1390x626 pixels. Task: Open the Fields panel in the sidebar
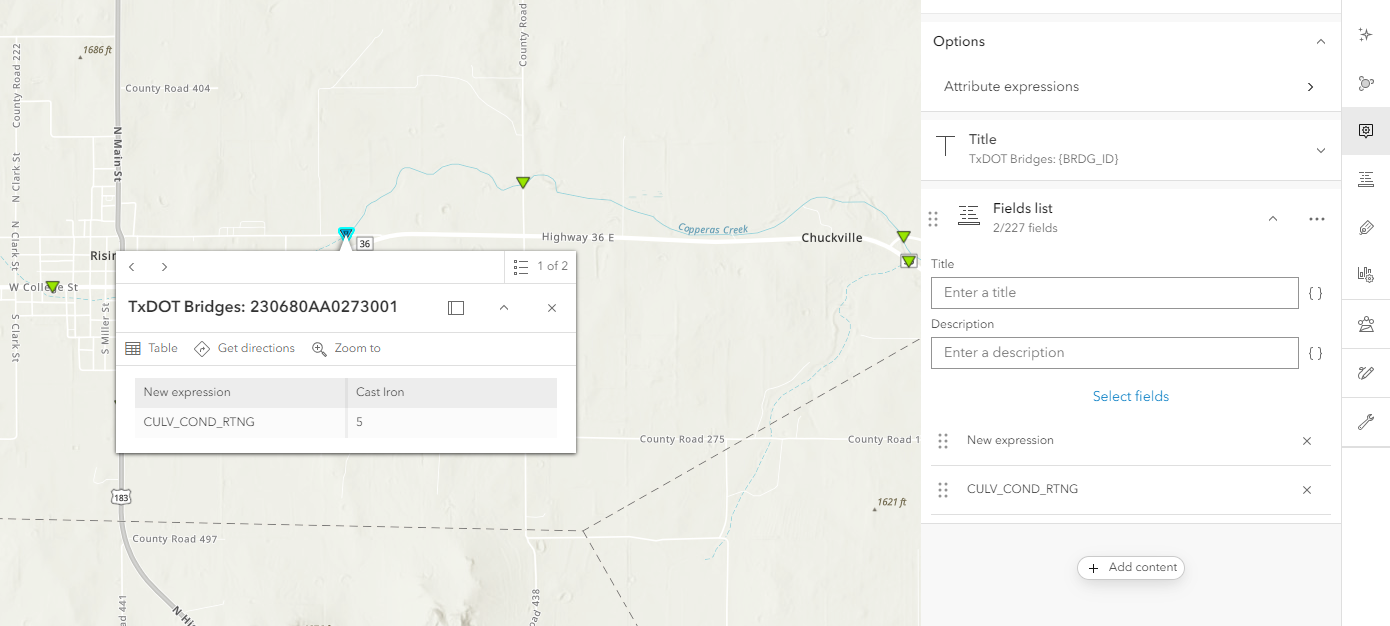pos(1366,179)
